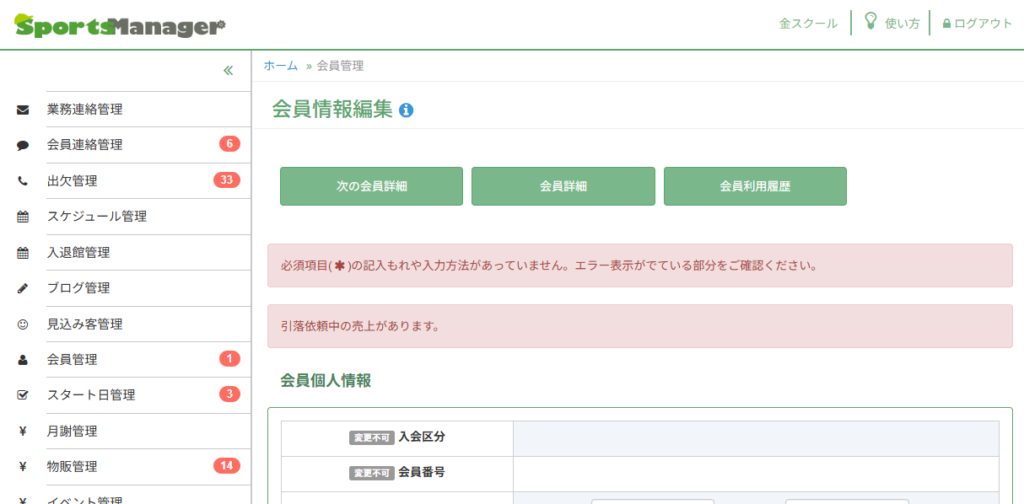The height and width of the screenshot is (504, 1024).
Task: Click the blue info icon beside 会員情報編集
Action: tap(406, 111)
